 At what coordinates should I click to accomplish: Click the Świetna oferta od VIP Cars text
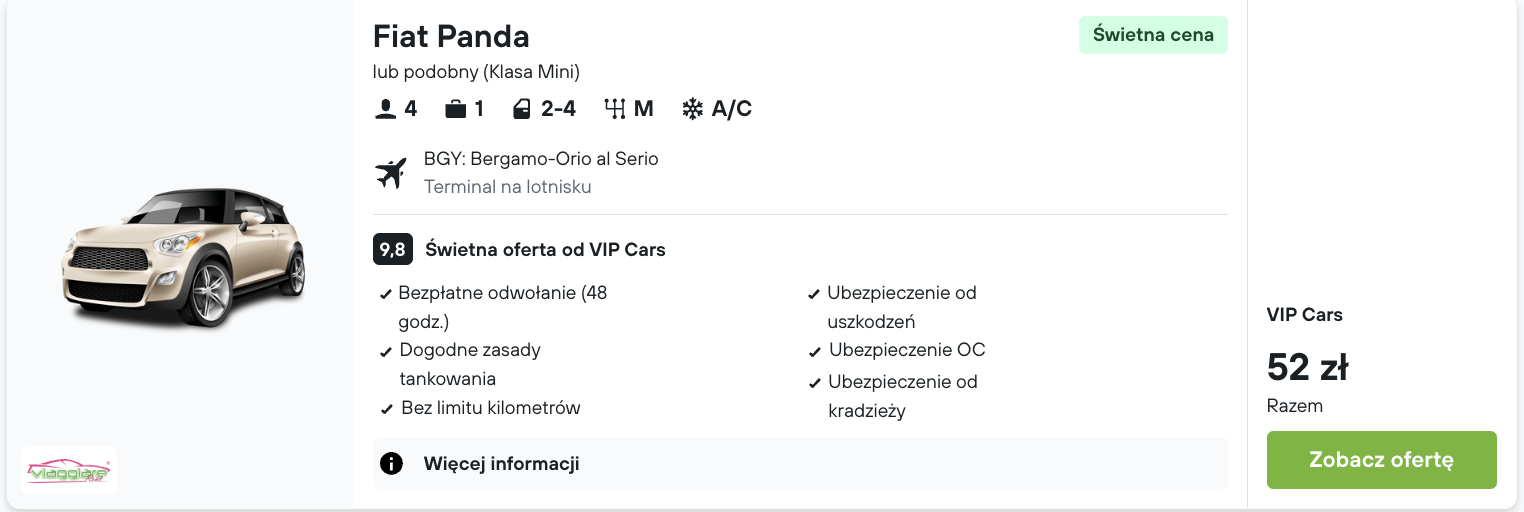[545, 249]
